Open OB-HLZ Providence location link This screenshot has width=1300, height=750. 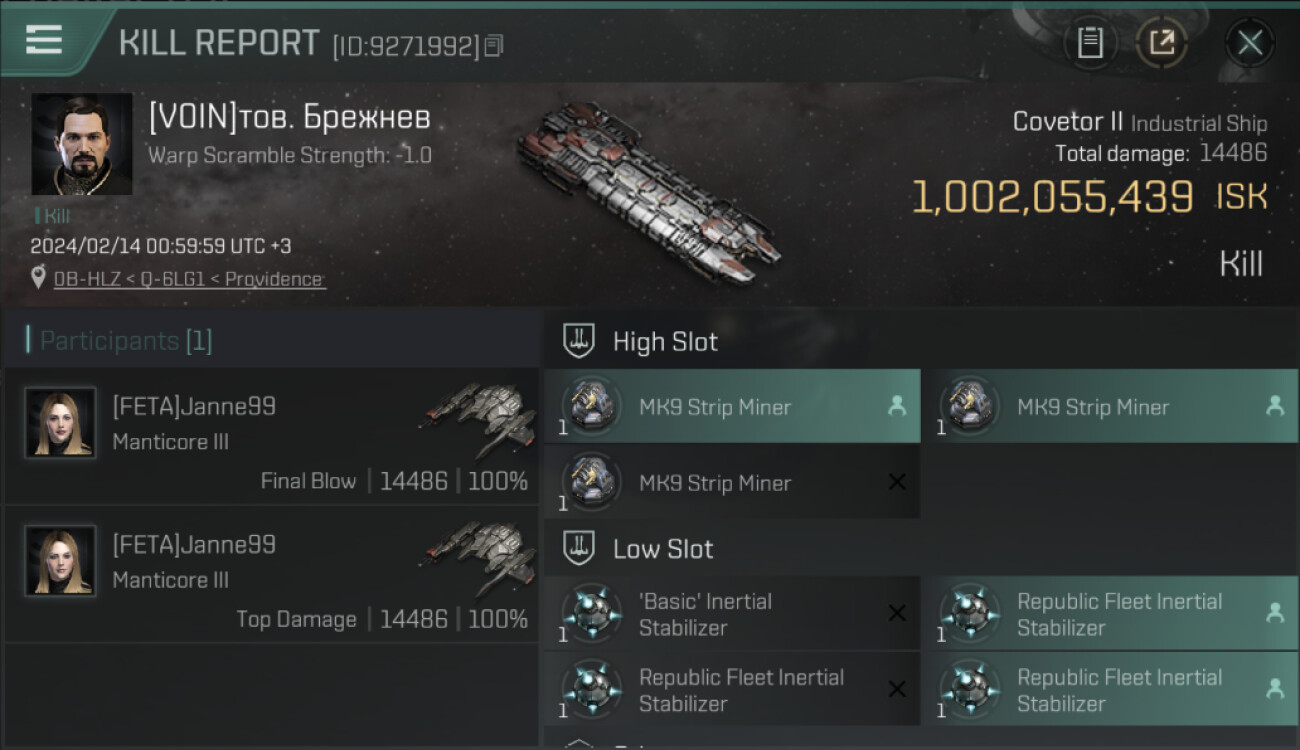tap(189, 279)
